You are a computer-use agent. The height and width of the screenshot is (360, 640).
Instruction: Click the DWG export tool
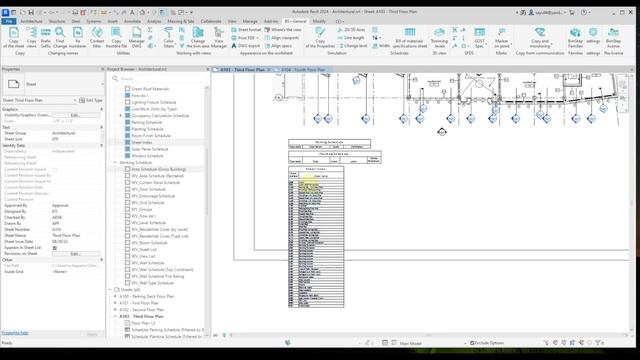point(246,46)
